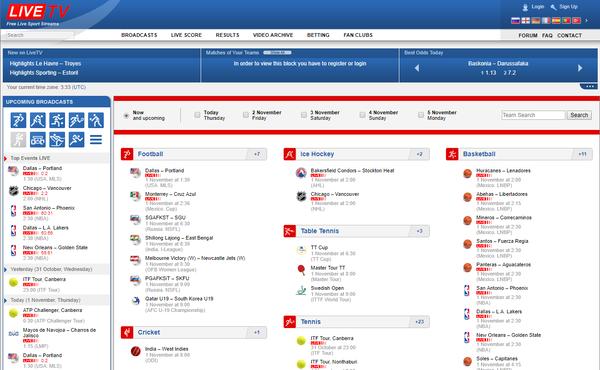Open the three-dots panel toggle below Best Odds
Viewport: 600px width, 370px height.
589,86
